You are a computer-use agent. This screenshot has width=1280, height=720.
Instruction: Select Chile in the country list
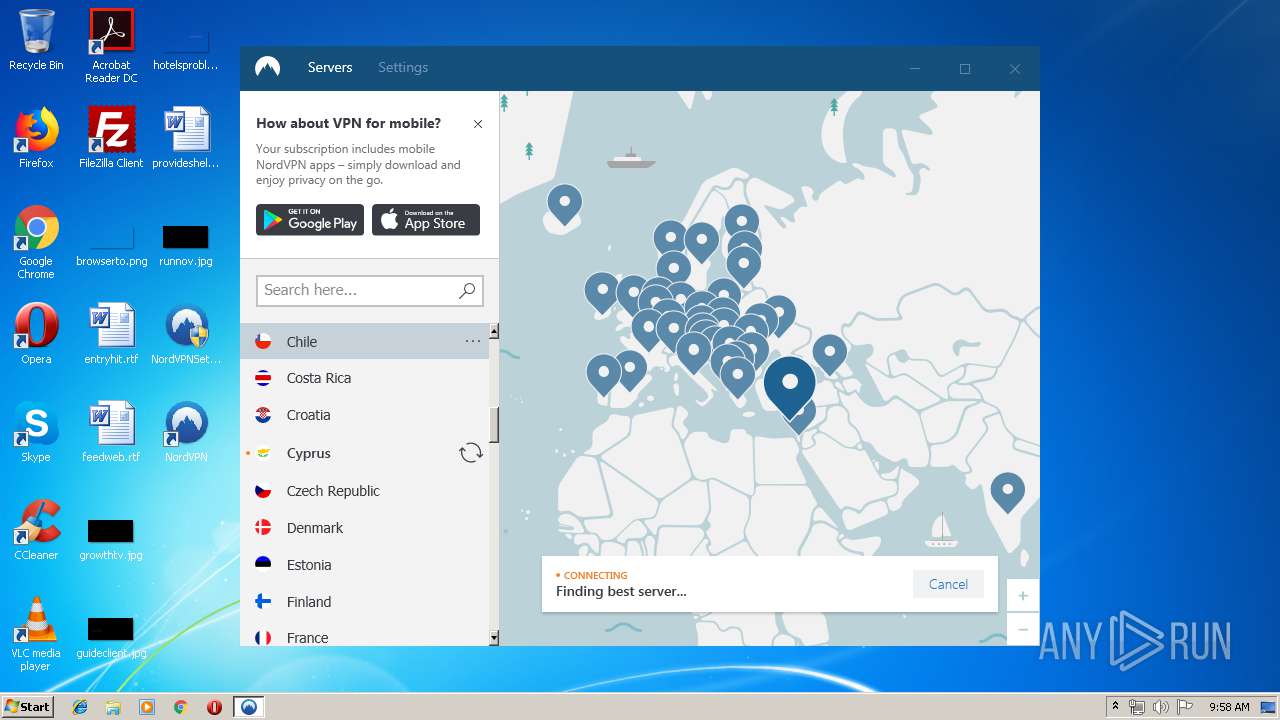364,341
